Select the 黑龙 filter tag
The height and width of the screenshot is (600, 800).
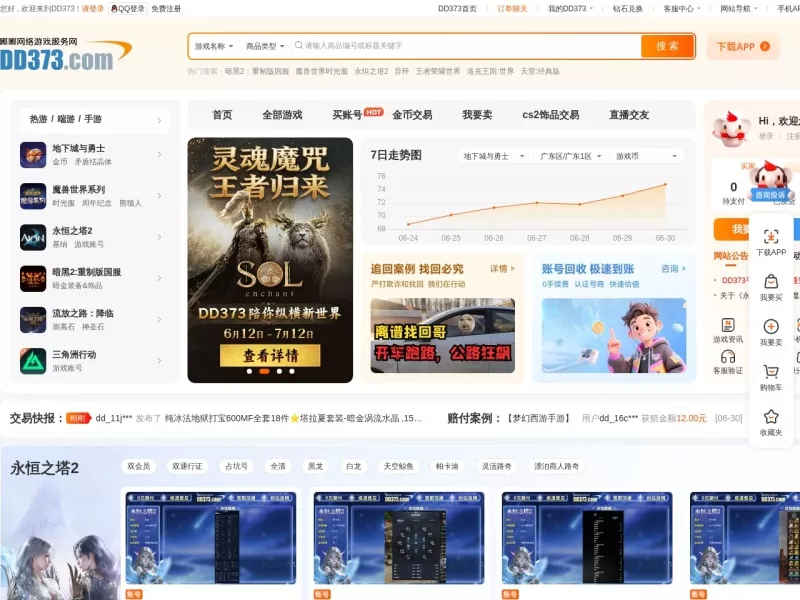316,466
